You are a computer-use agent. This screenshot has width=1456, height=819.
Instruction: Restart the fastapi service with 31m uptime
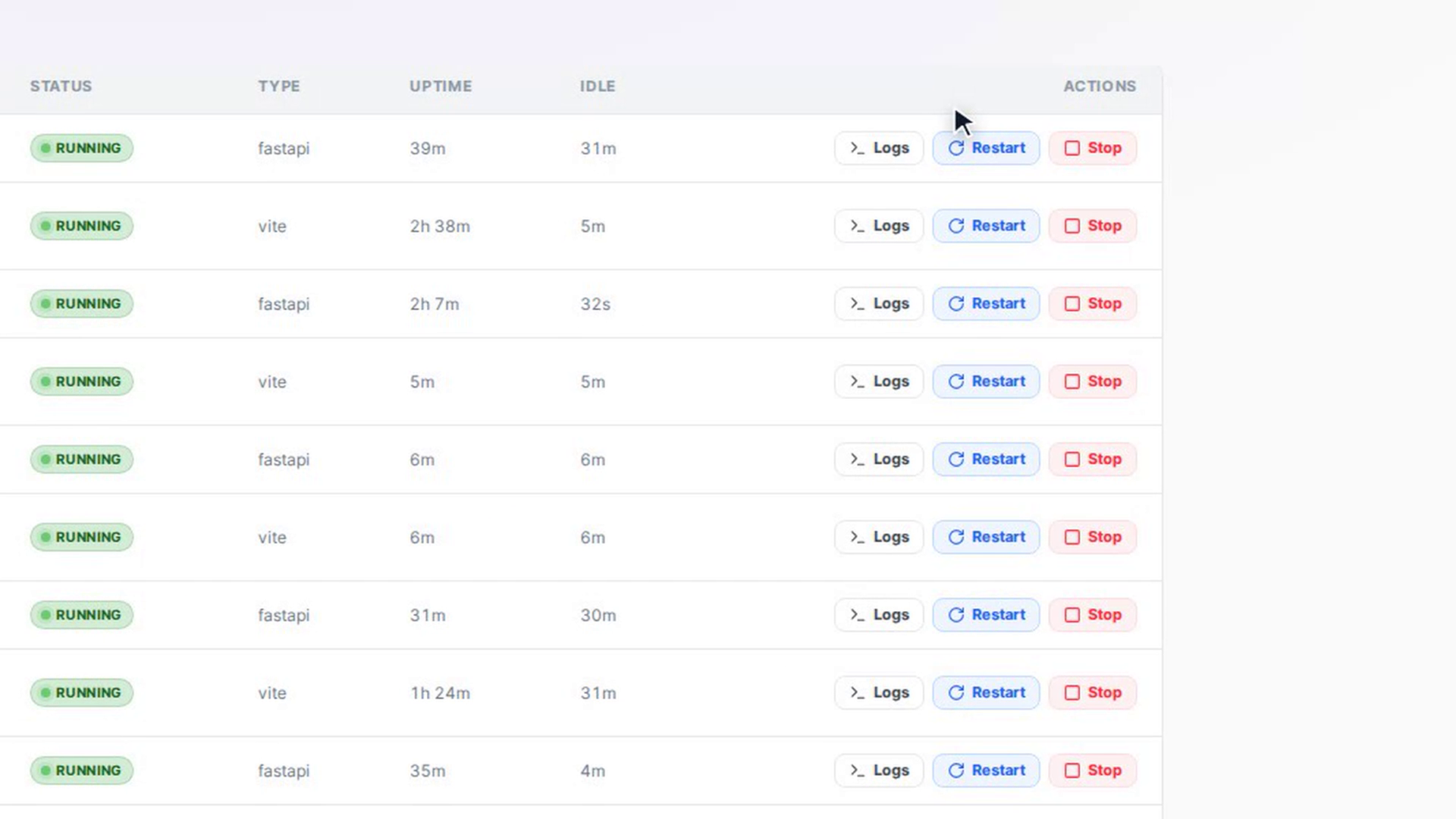click(986, 615)
